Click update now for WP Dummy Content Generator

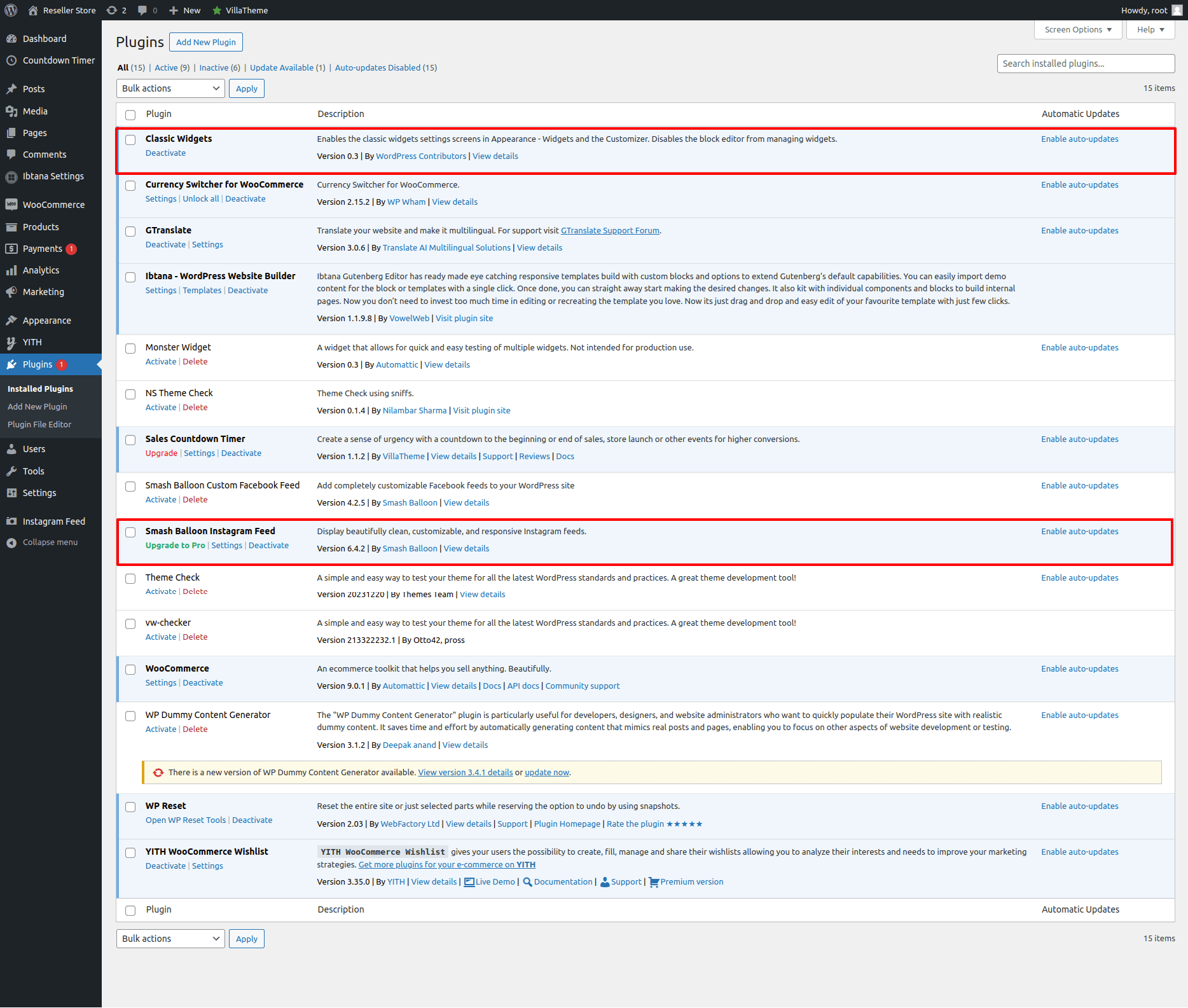tap(546, 772)
